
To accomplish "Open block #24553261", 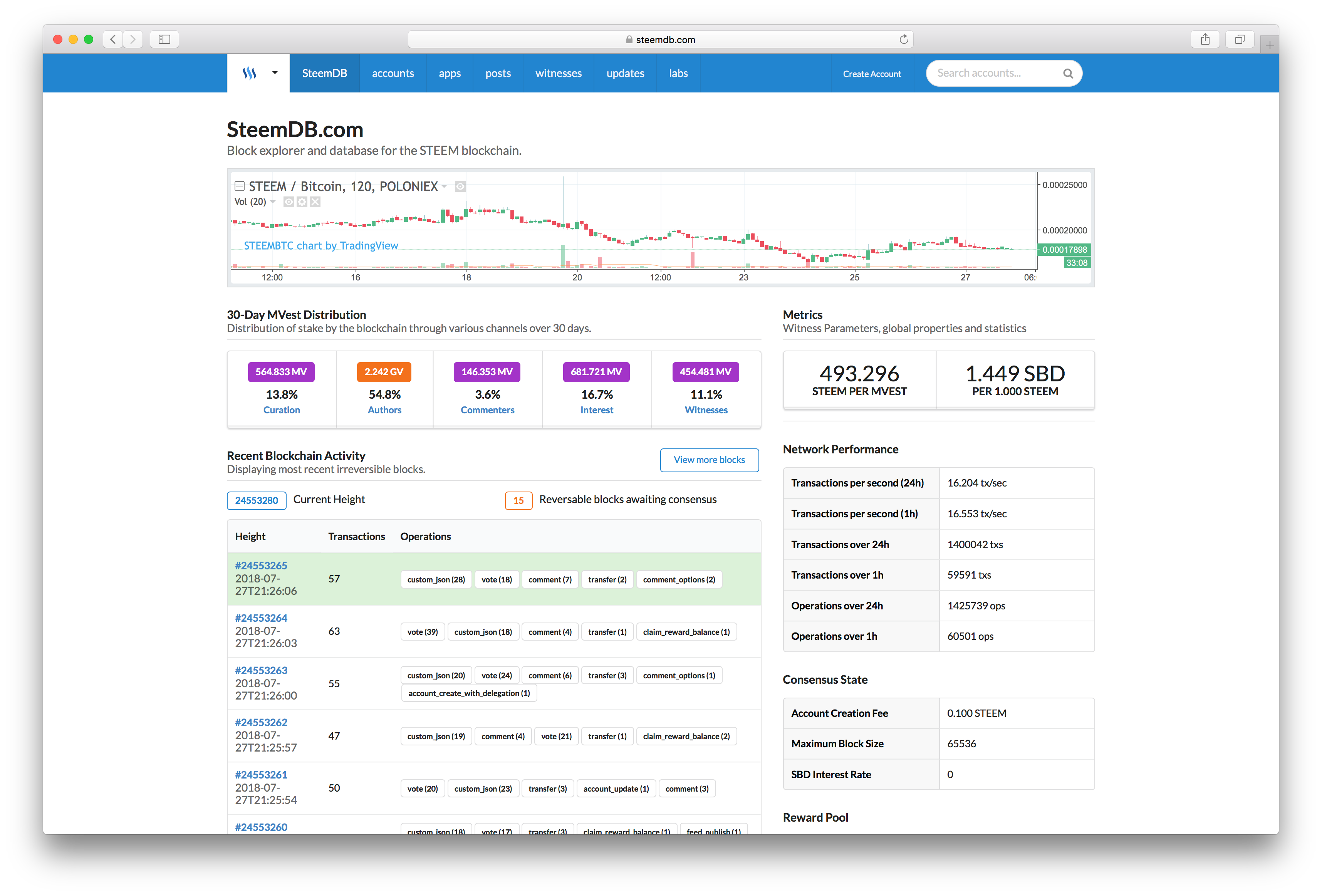I will pos(261,774).
